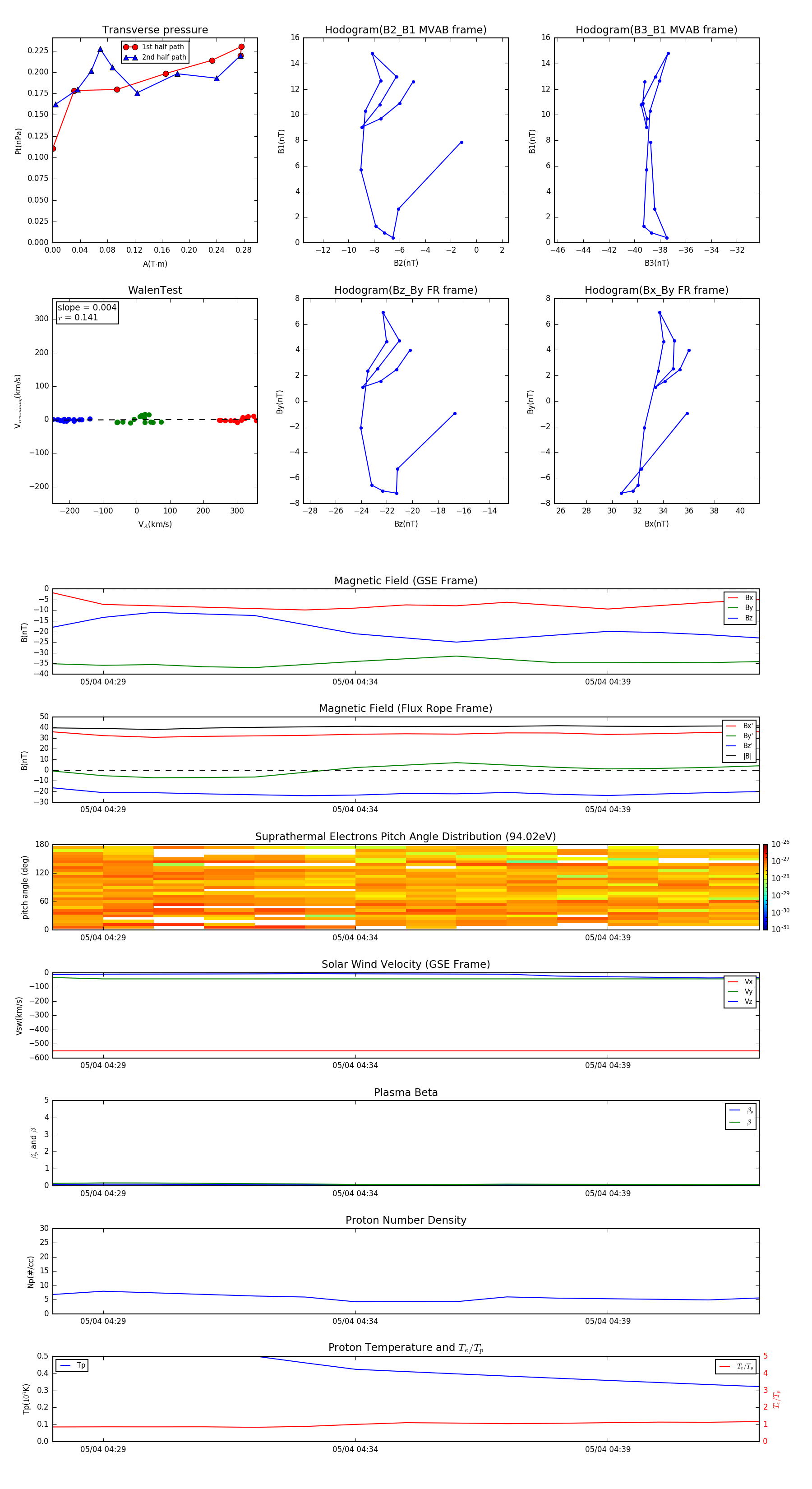812x1489 pixels.
Task: Select the 'Hodogram(B3_B1 MVAB frame)' title
Action: tap(656, 30)
